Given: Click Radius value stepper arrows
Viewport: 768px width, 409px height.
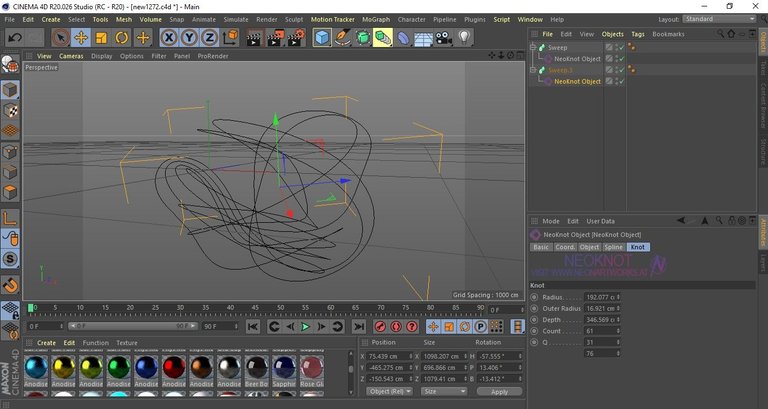Looking at the screenshot, I should click(618, 297).
